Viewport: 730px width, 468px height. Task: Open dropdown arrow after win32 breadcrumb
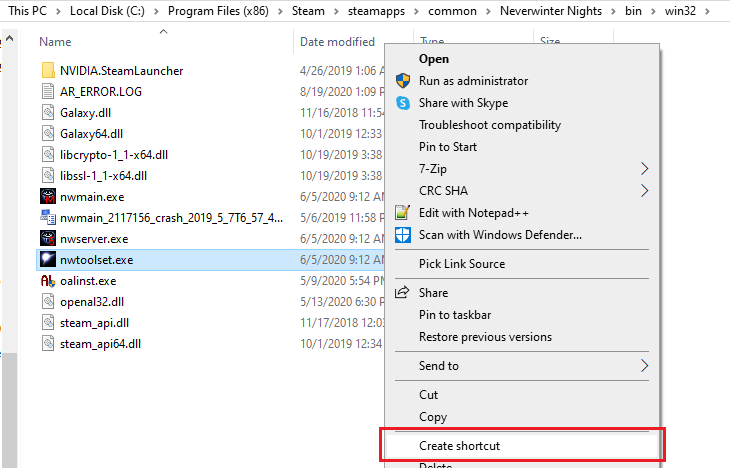click(707, 11)
